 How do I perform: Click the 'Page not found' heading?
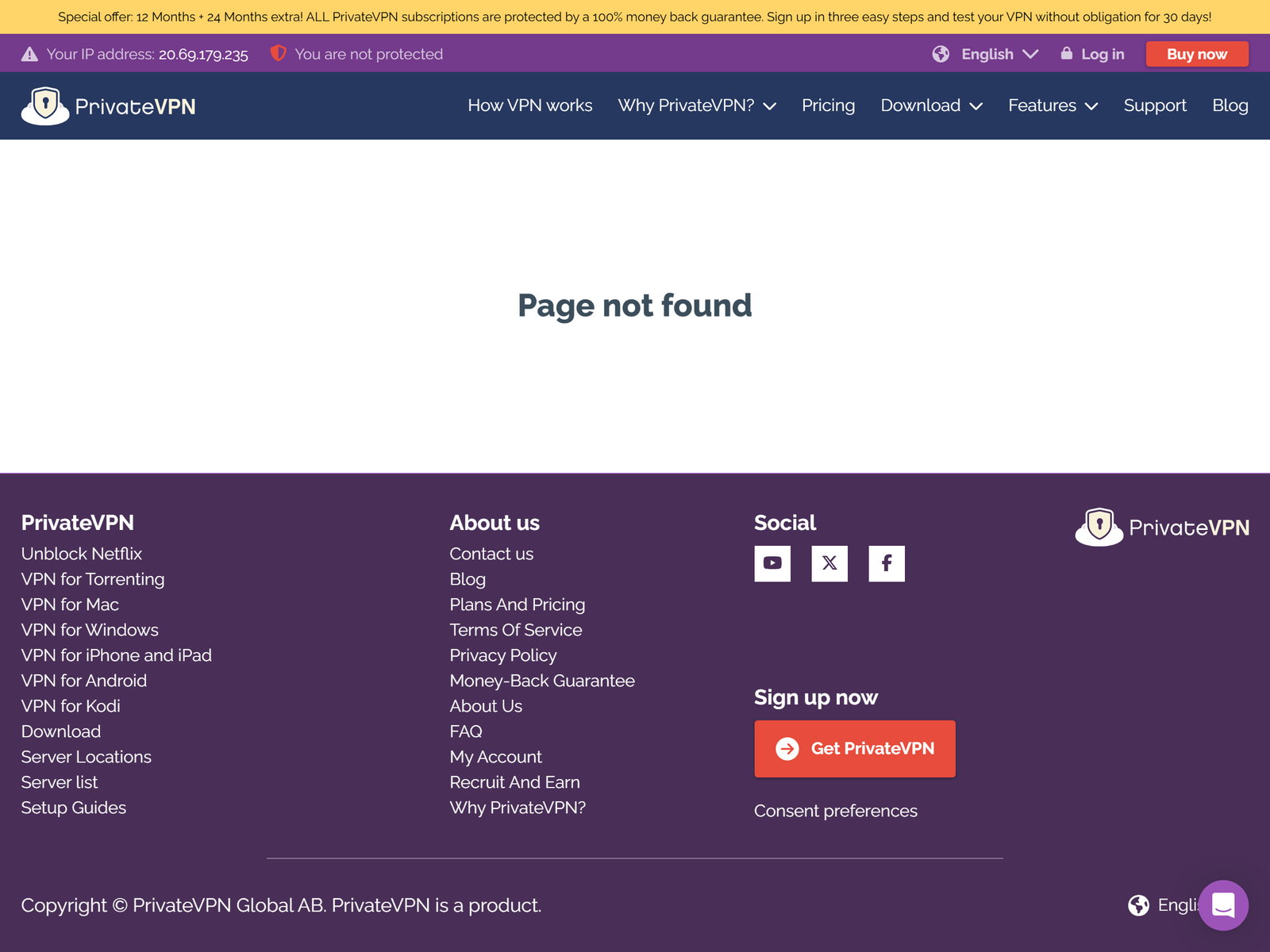coord(635,305)
